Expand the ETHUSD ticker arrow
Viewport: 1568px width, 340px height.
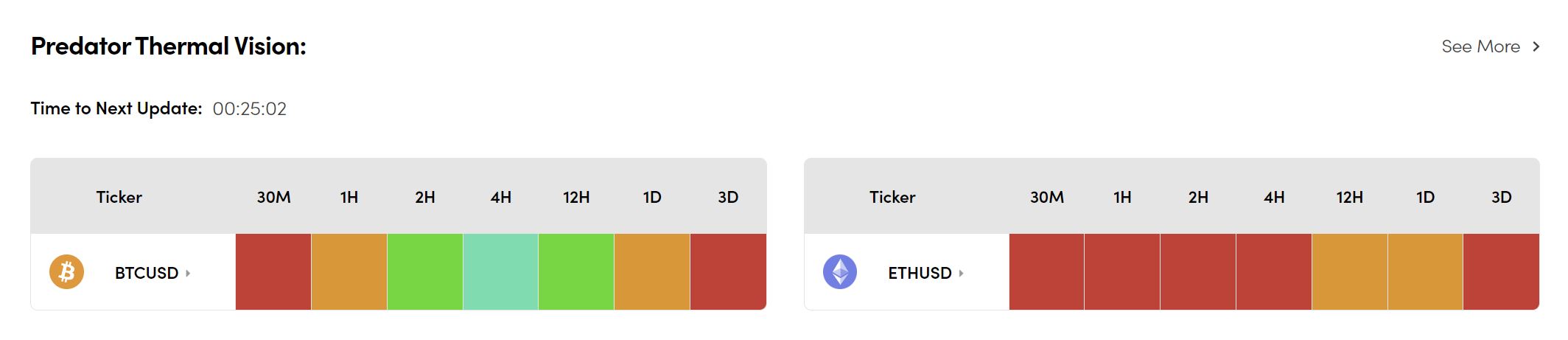961,273
